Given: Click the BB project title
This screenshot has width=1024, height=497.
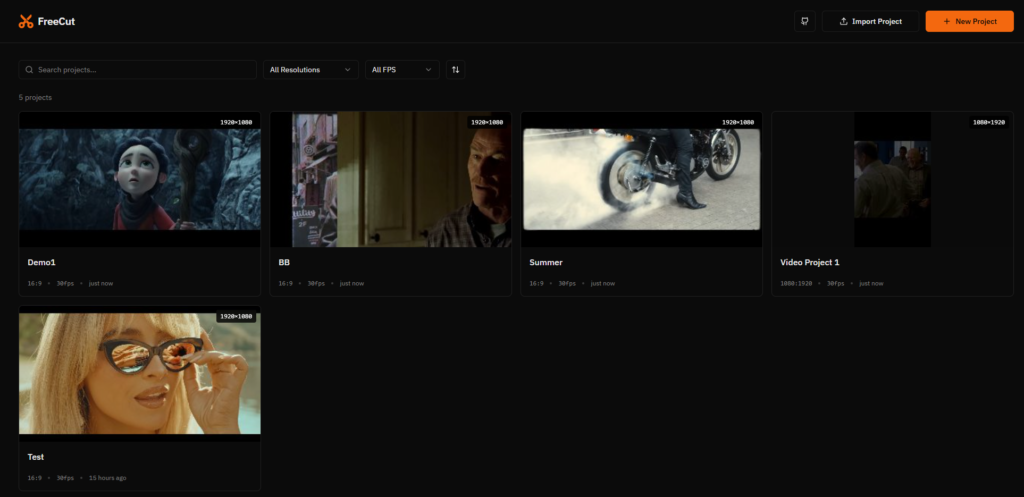Looking at the screenshot, I should 284,262.
